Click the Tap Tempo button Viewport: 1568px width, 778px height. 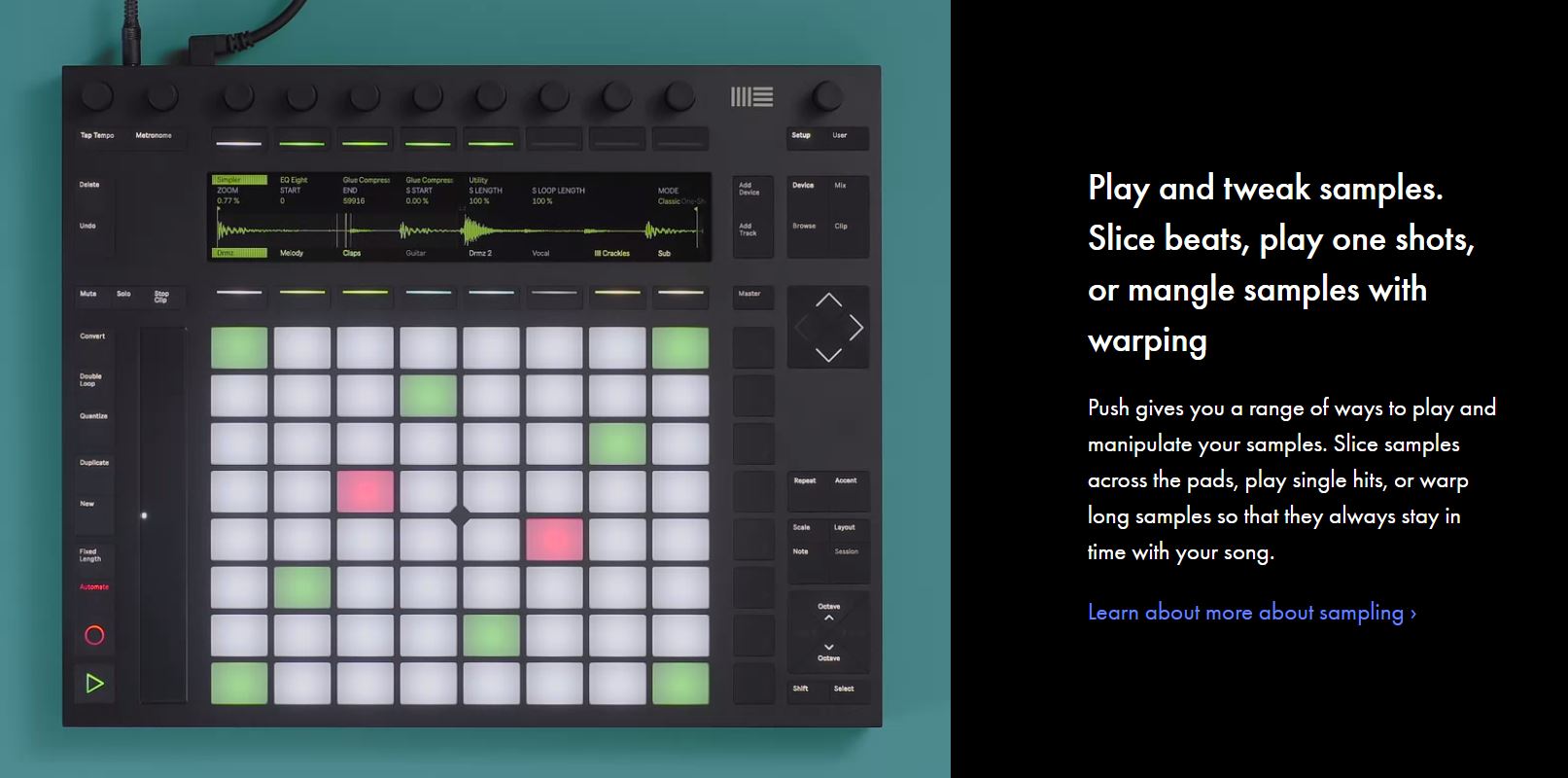pos(97,135)
